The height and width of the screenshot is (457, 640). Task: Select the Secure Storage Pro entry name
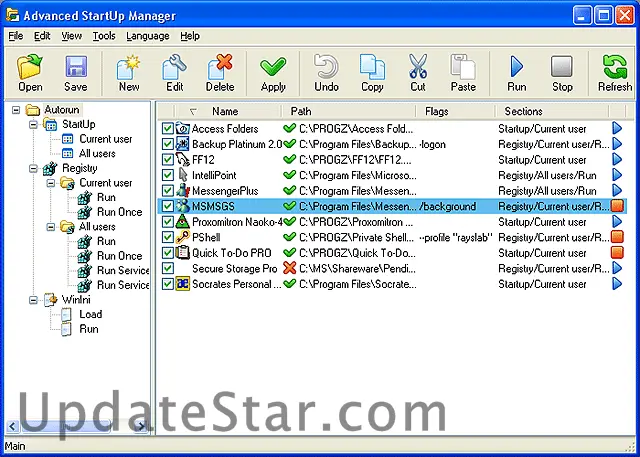(234, 268)
